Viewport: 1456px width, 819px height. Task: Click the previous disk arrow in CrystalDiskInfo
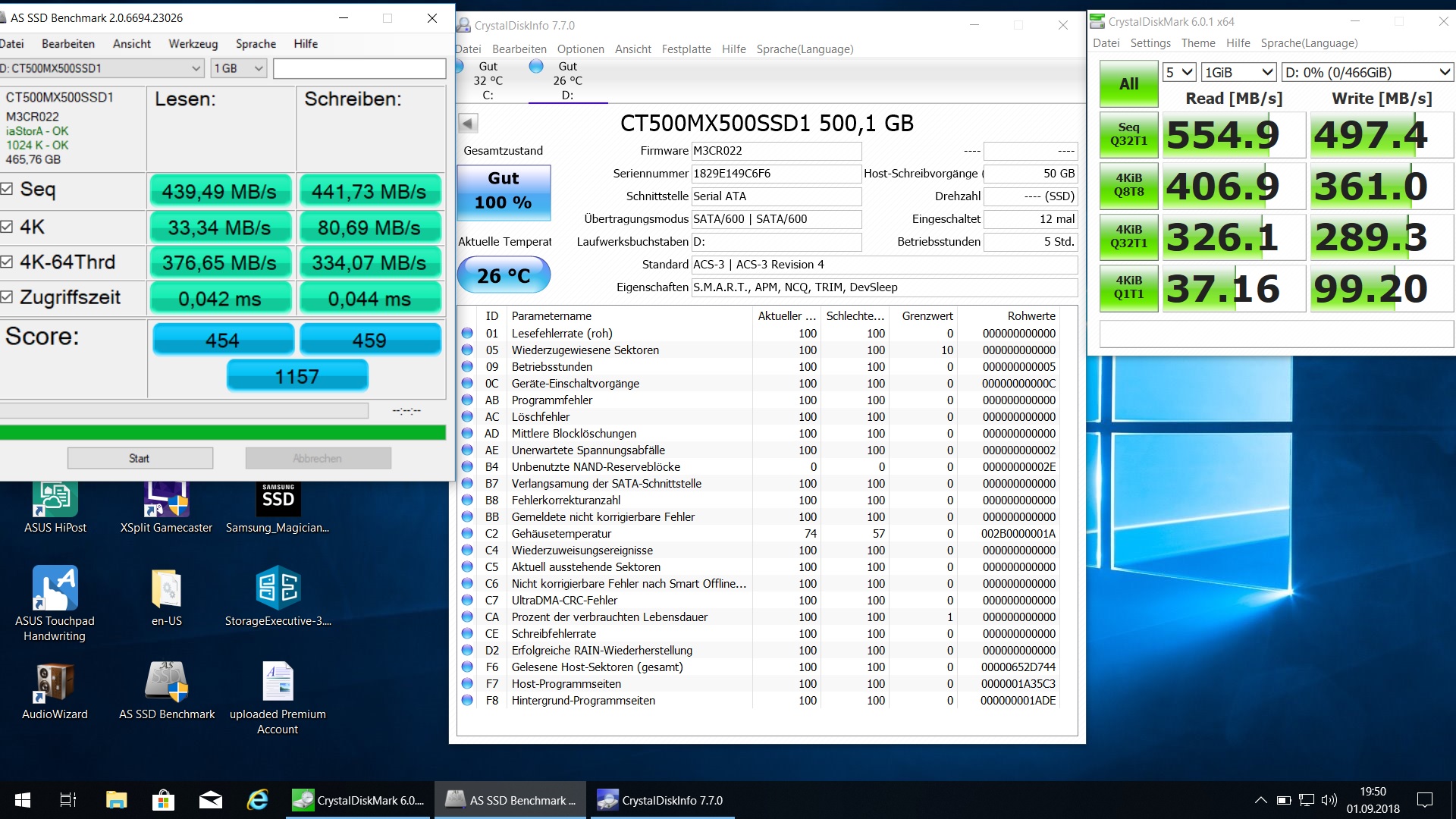[468, 123]
